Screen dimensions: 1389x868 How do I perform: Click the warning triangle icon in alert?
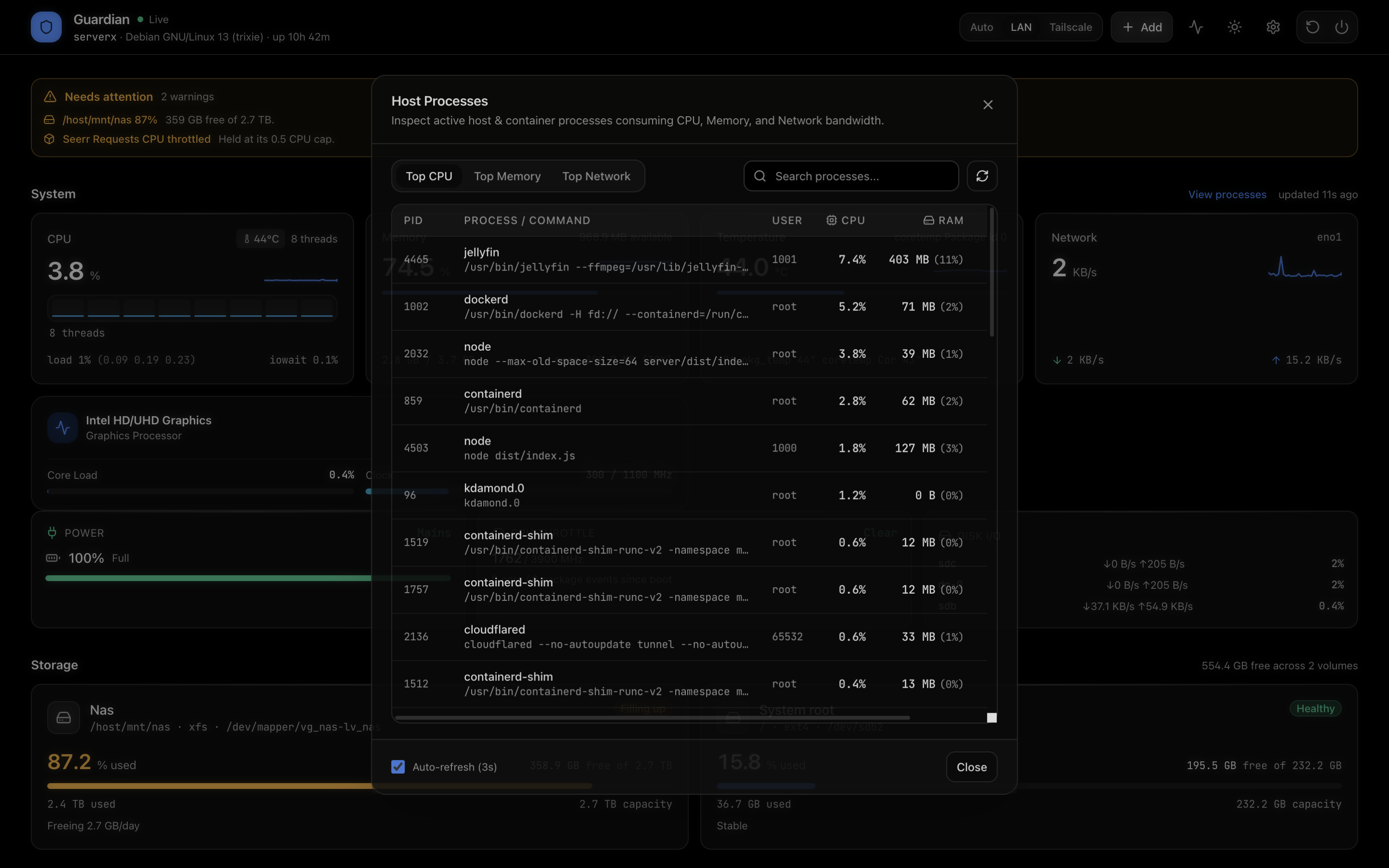pyautogui.click(x=50, y=96)
